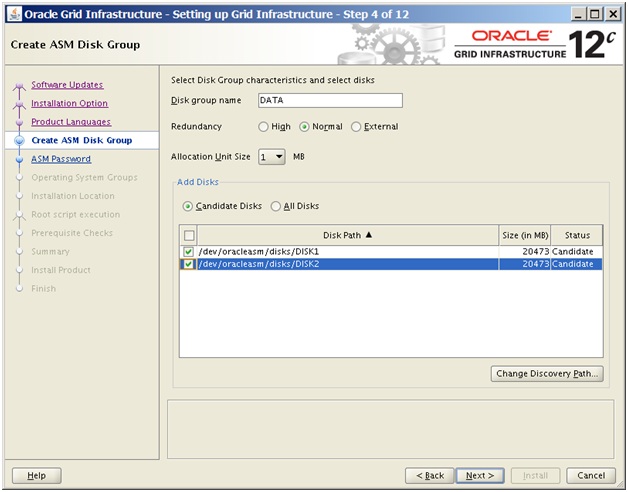Image resolution: width=628 pixels, height=492 pixels.
Task: Select the /dev/oracleasm/disks/DISK1 path
Action: tap(259, 252)
